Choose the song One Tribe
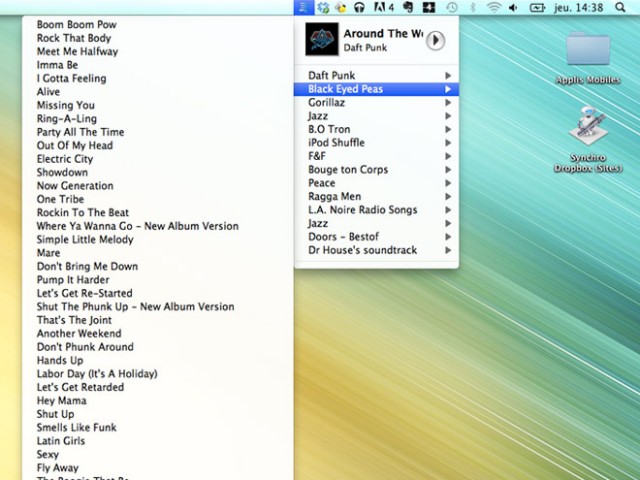The image size is (640, 480). pos(158,199)
